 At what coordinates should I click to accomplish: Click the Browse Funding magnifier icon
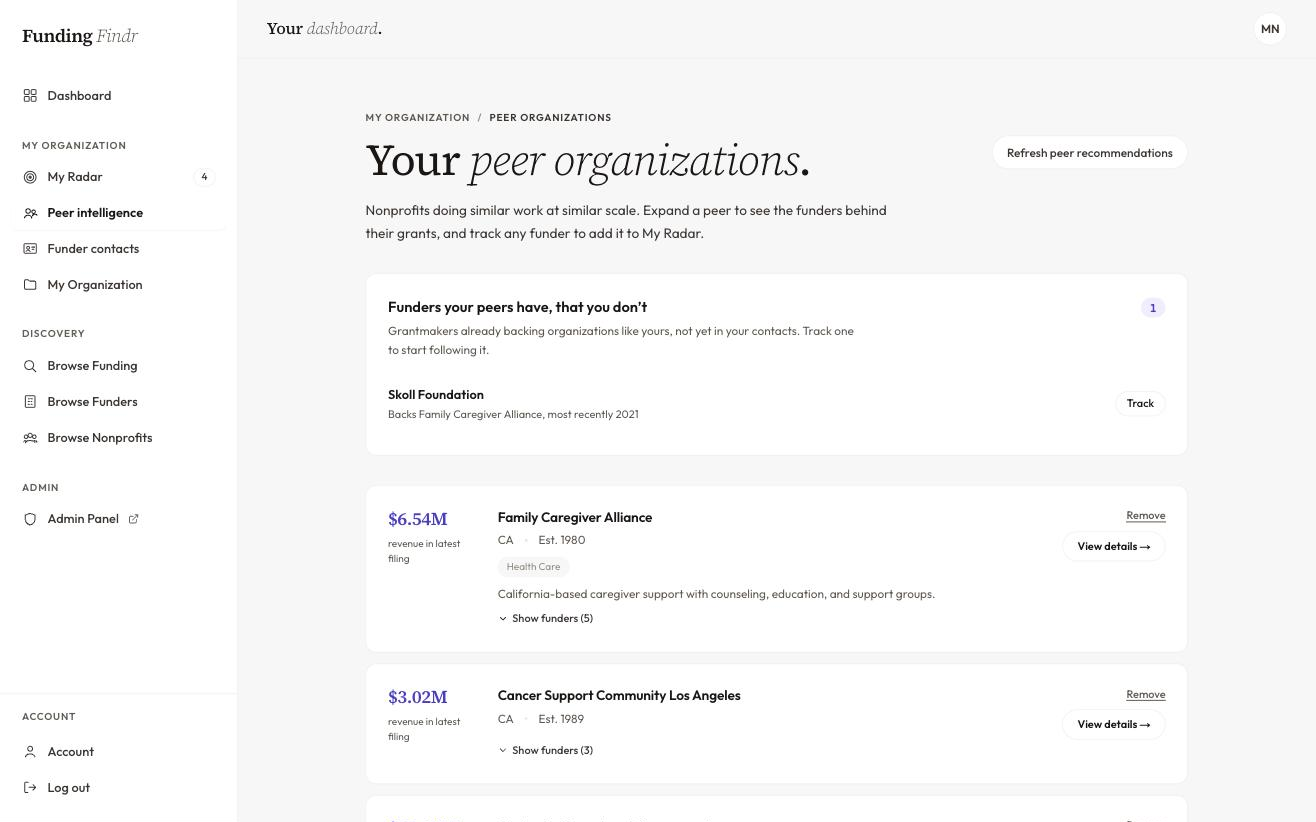pyautogui.click(x=30, y=366)
